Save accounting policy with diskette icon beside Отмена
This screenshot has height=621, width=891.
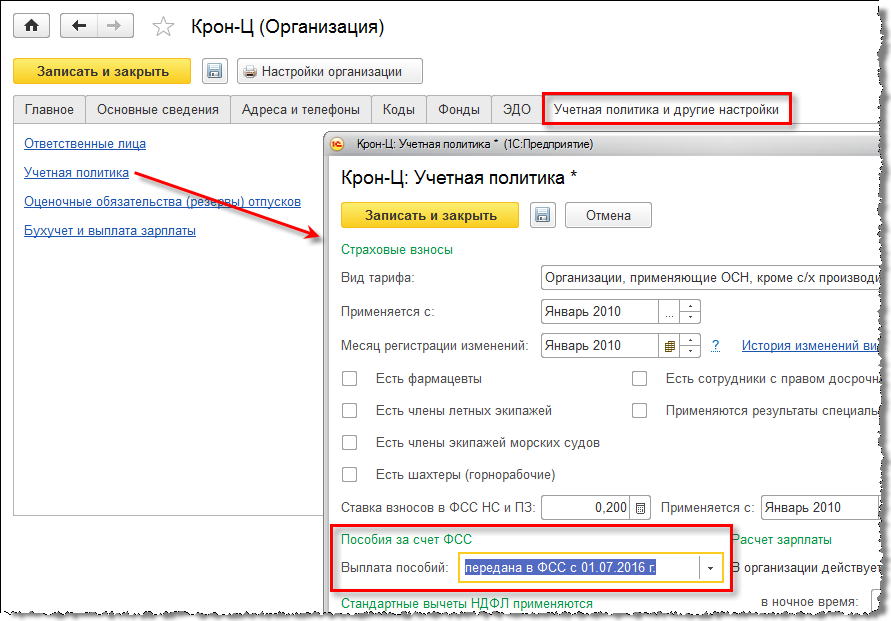coord(543,215)
